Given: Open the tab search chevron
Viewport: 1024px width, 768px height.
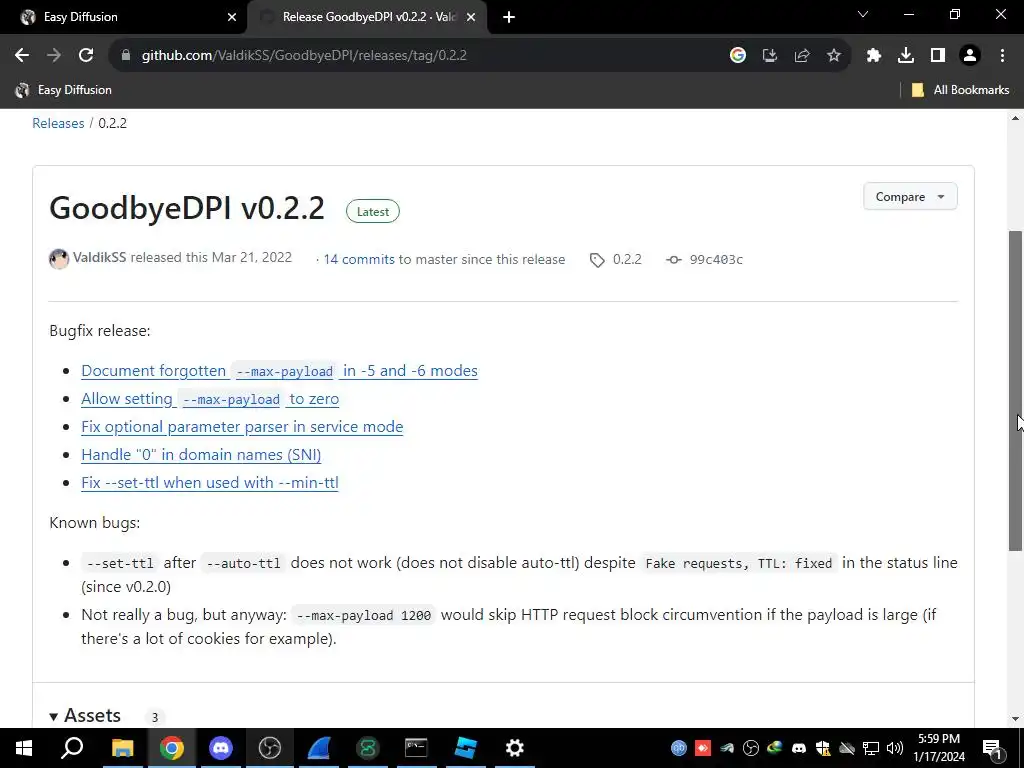Looking at the screenshot, I should pos(863,14).
